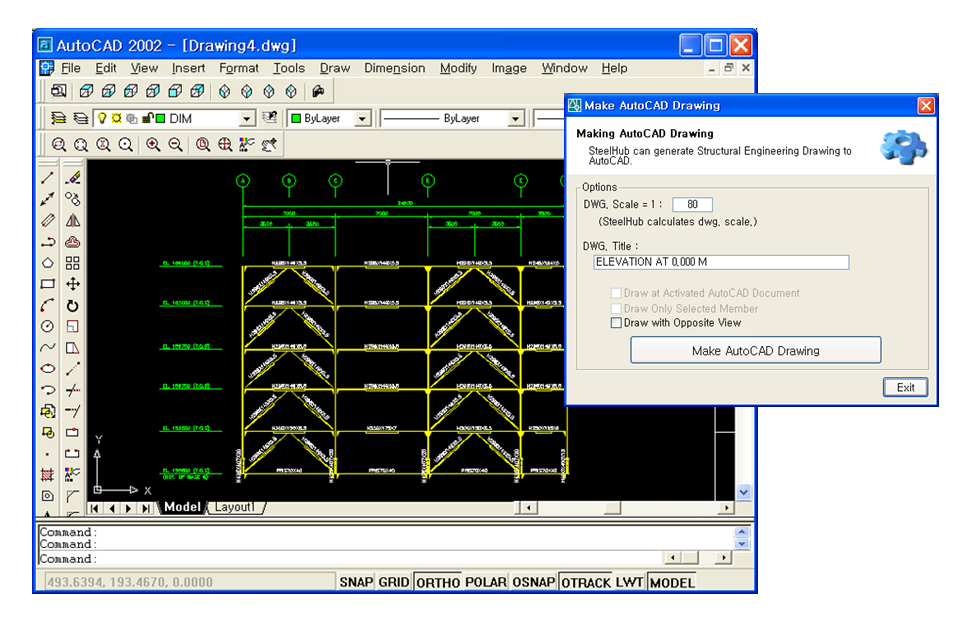Switch to SW Isometric view icon
The image size is (975, 620).
(x=225, y=91)
